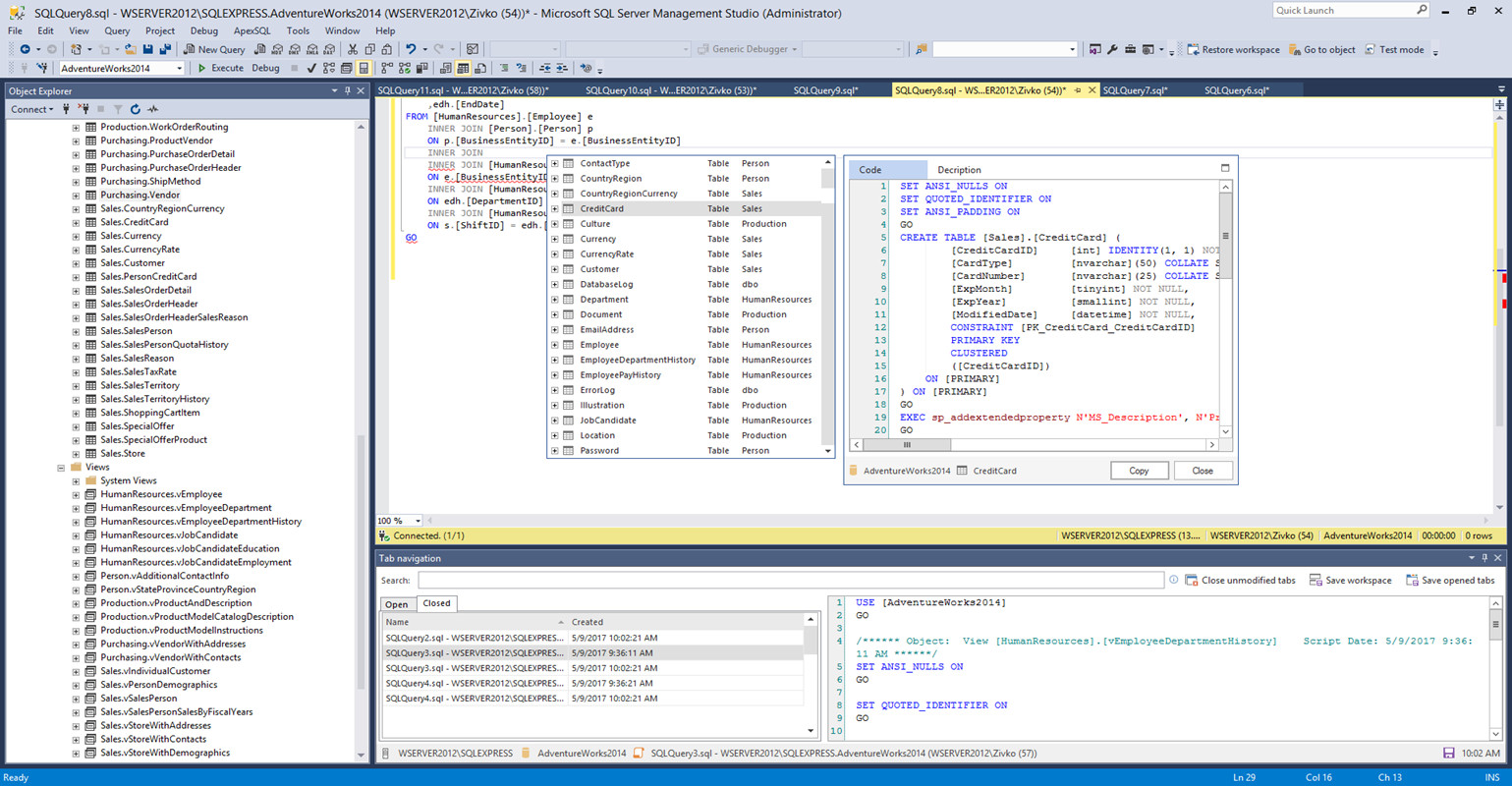This screenshot has width=1512, height=786.
Task: Click the save icon in Tab navigation status bar
Action: coord(1448,754)
